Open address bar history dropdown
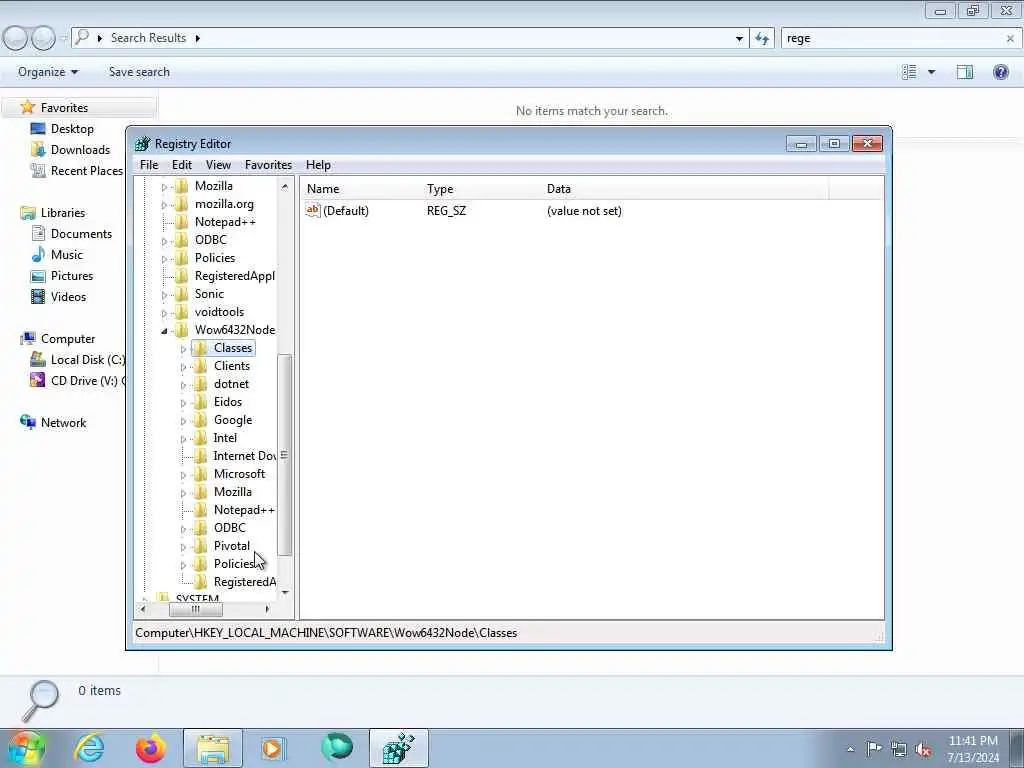The width and height of the screenshot is (1024, 768). pyautogui.click(x=739, y=39)
